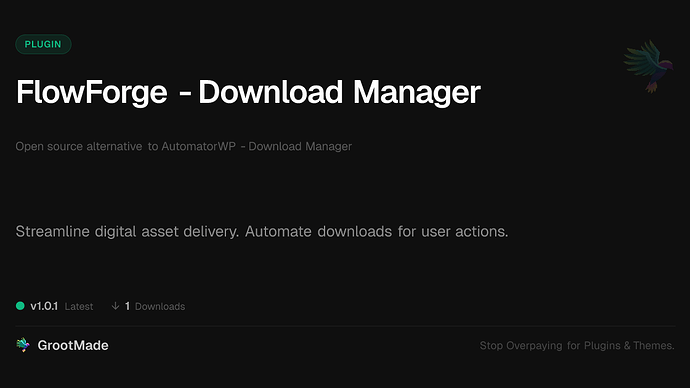Click the download arrow icon
The image size is (690, 388).
pyautogui.click(x=115, y=306)
